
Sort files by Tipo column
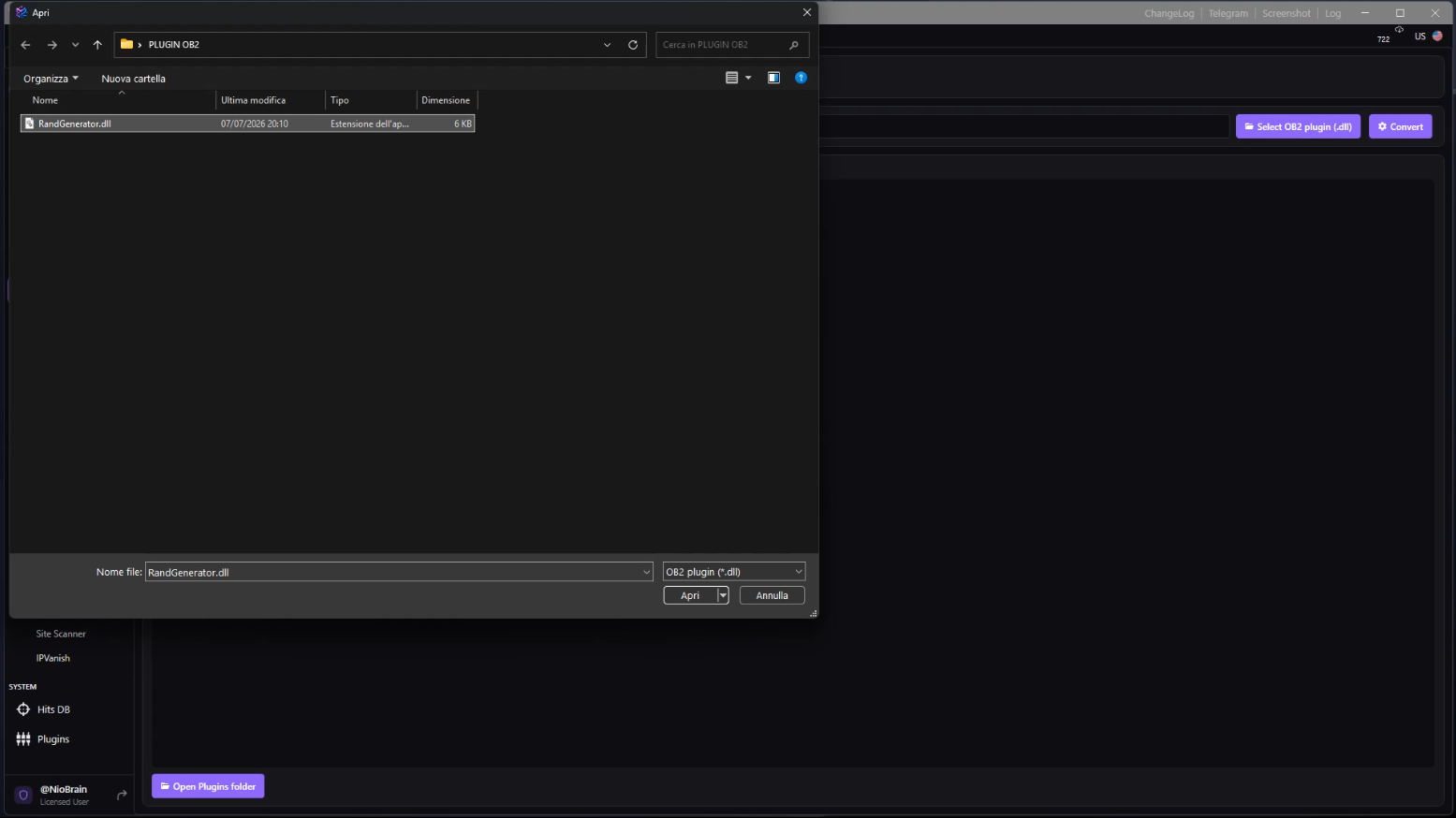coord(371,100)
